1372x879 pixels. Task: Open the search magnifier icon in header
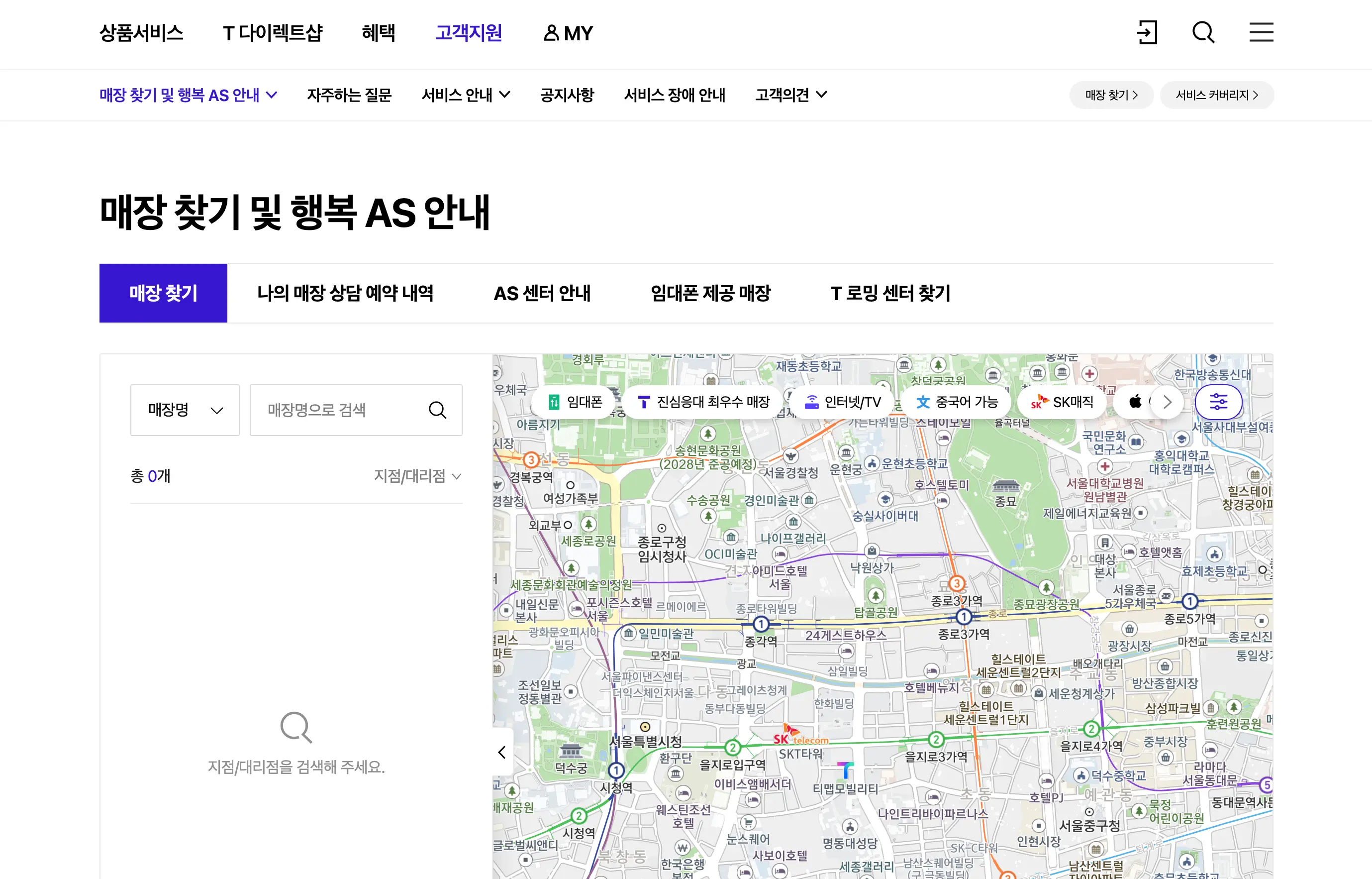tap(1203, 32)
